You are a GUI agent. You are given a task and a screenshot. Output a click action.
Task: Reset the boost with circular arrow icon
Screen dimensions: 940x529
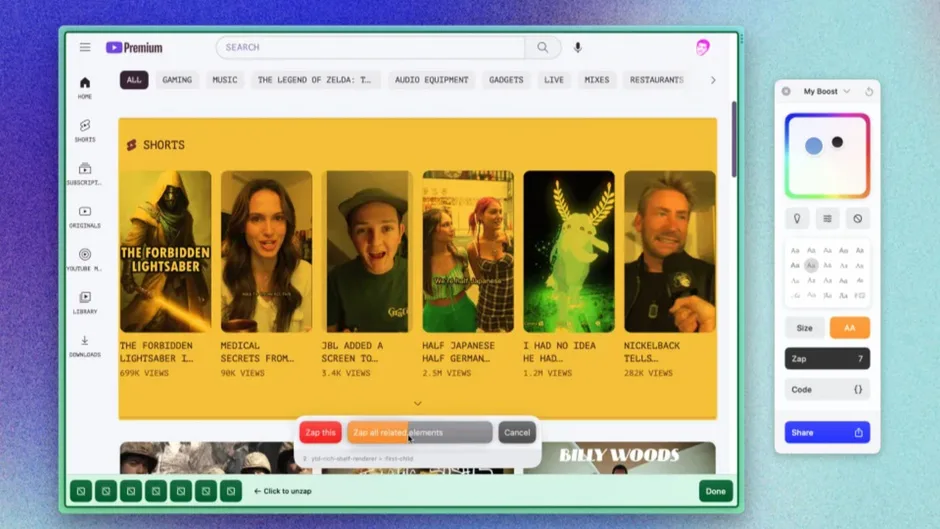[x=869, y=92]
